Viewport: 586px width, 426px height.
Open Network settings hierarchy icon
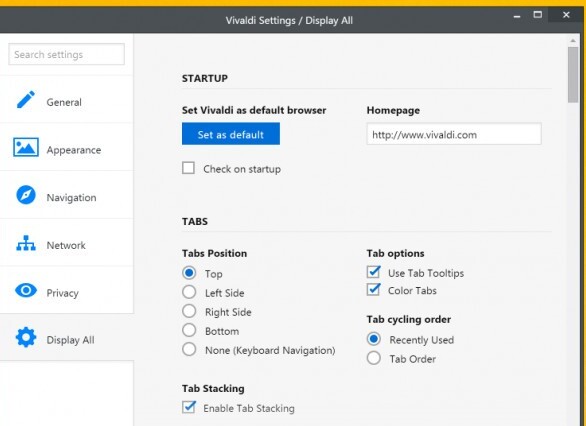[26, 243]
